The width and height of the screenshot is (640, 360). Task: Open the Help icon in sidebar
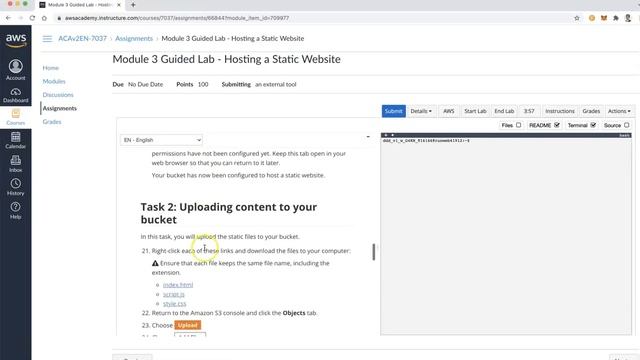point(16,211)
